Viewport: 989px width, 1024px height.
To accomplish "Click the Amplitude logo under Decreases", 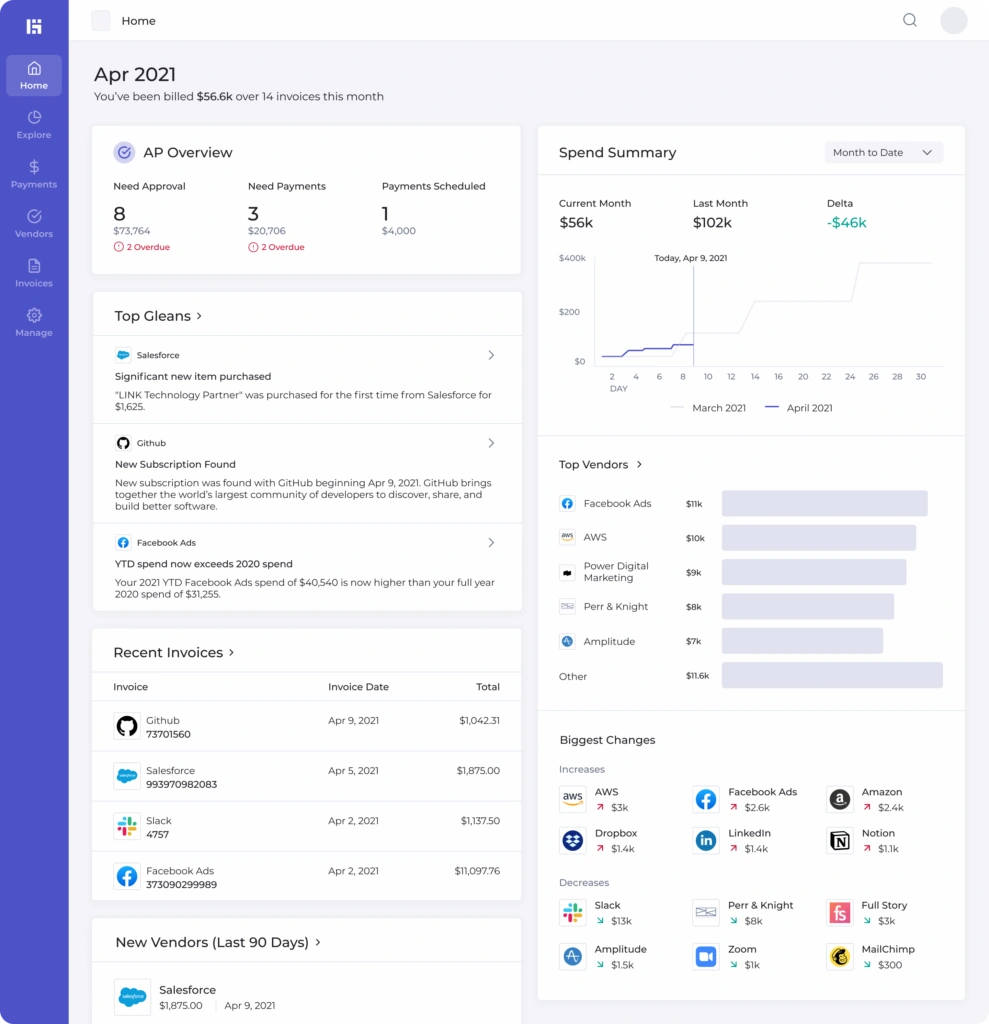I will 573,957.
